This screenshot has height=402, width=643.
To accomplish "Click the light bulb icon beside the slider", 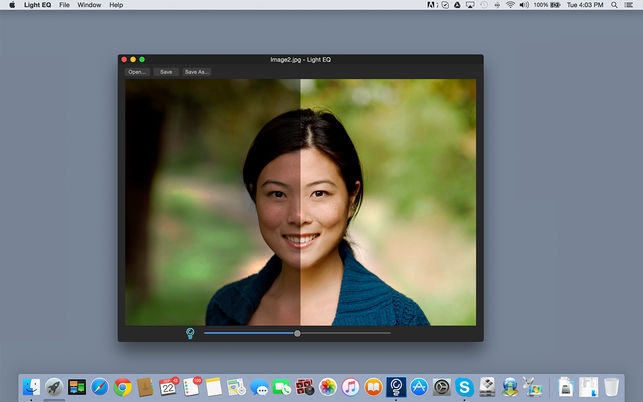I will (190, 333).
